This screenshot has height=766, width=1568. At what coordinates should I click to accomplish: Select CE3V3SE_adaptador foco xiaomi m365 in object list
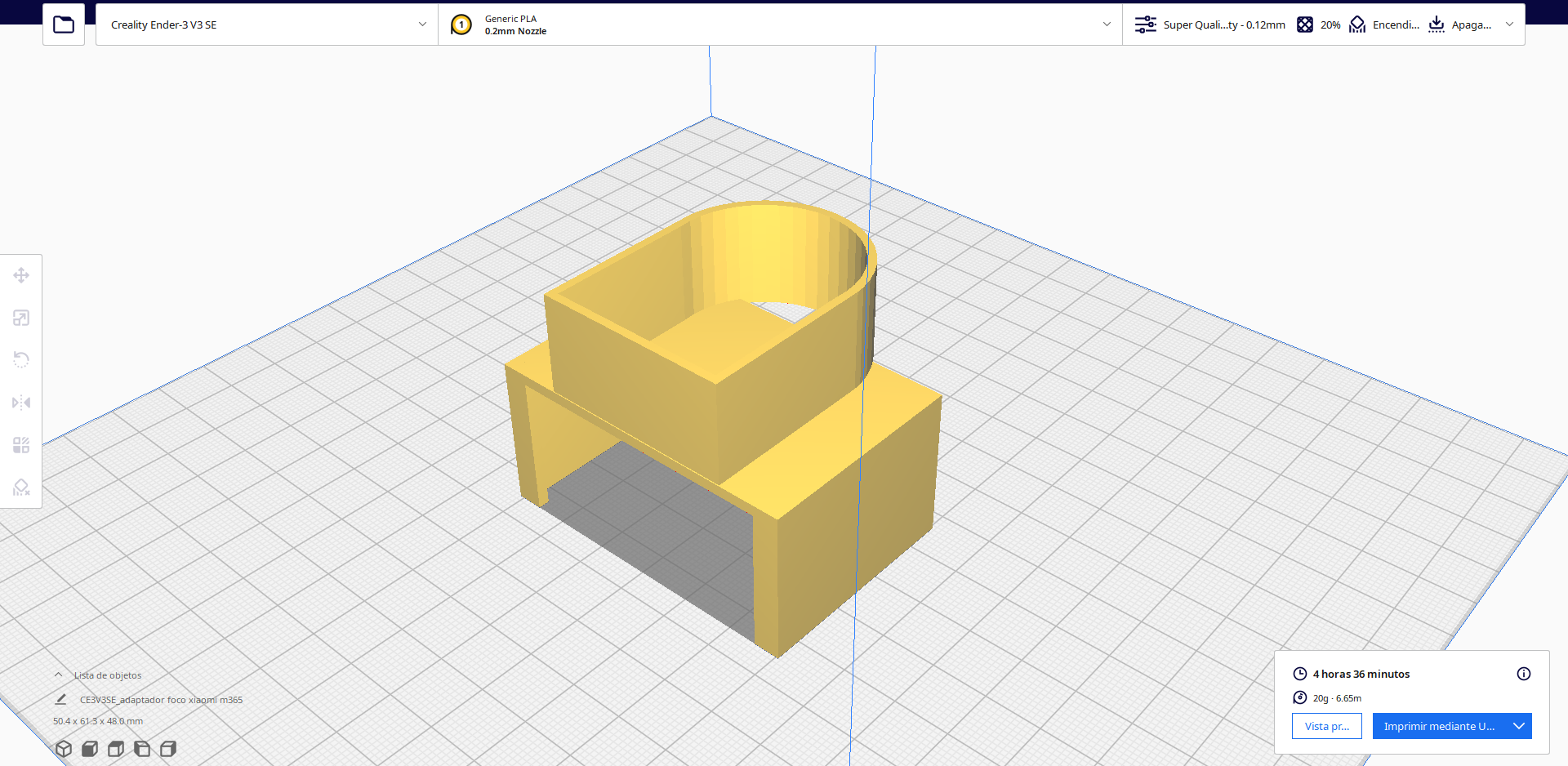click(x=161, y=700)
